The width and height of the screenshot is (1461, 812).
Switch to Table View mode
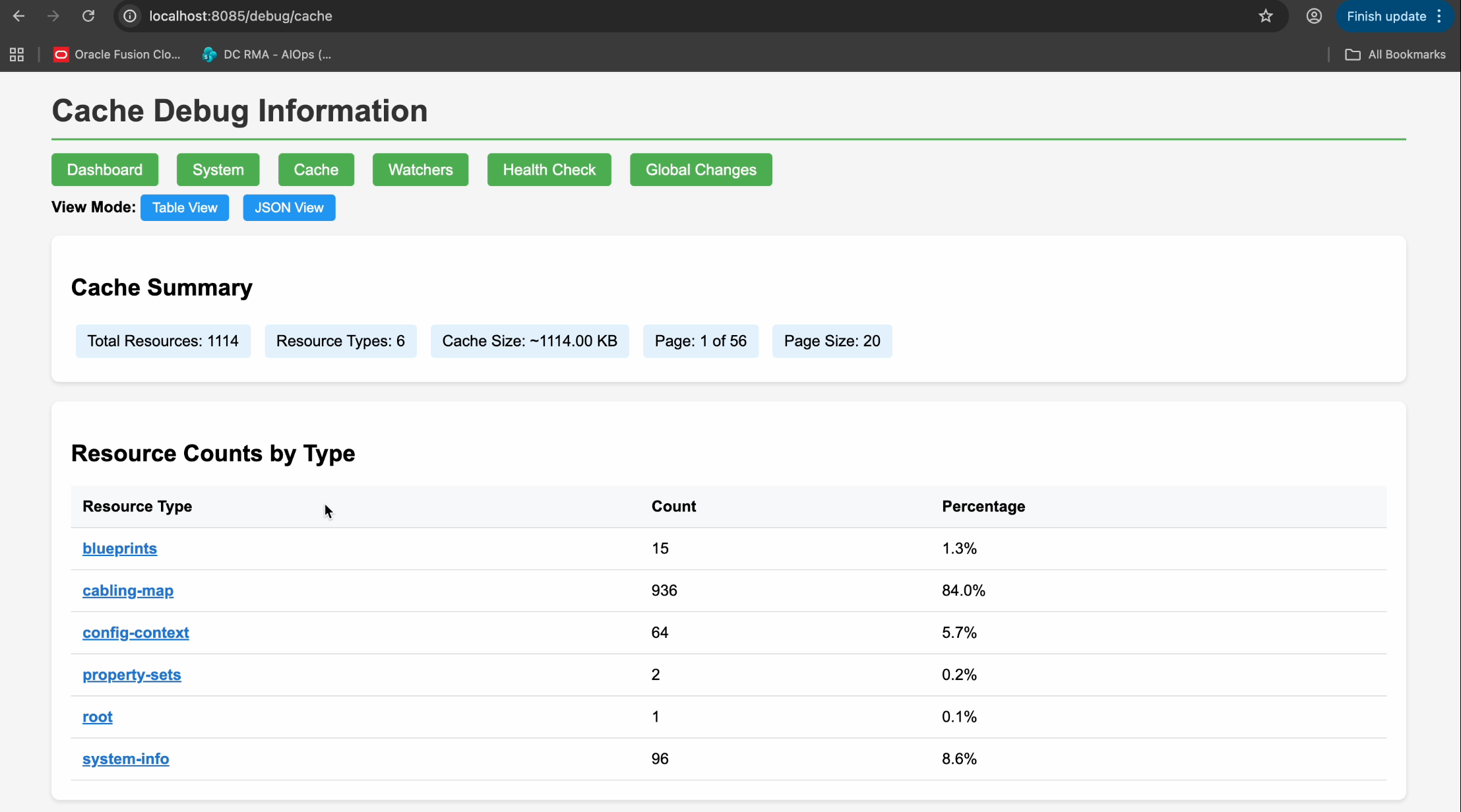pyautogui.click(x=185, y=208)
